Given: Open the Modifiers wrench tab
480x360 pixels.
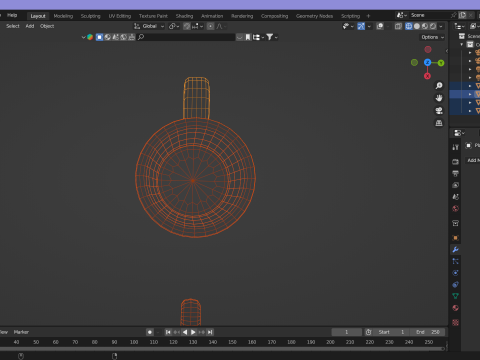Looking at the screenshot, I should click(x=455, y=249).
